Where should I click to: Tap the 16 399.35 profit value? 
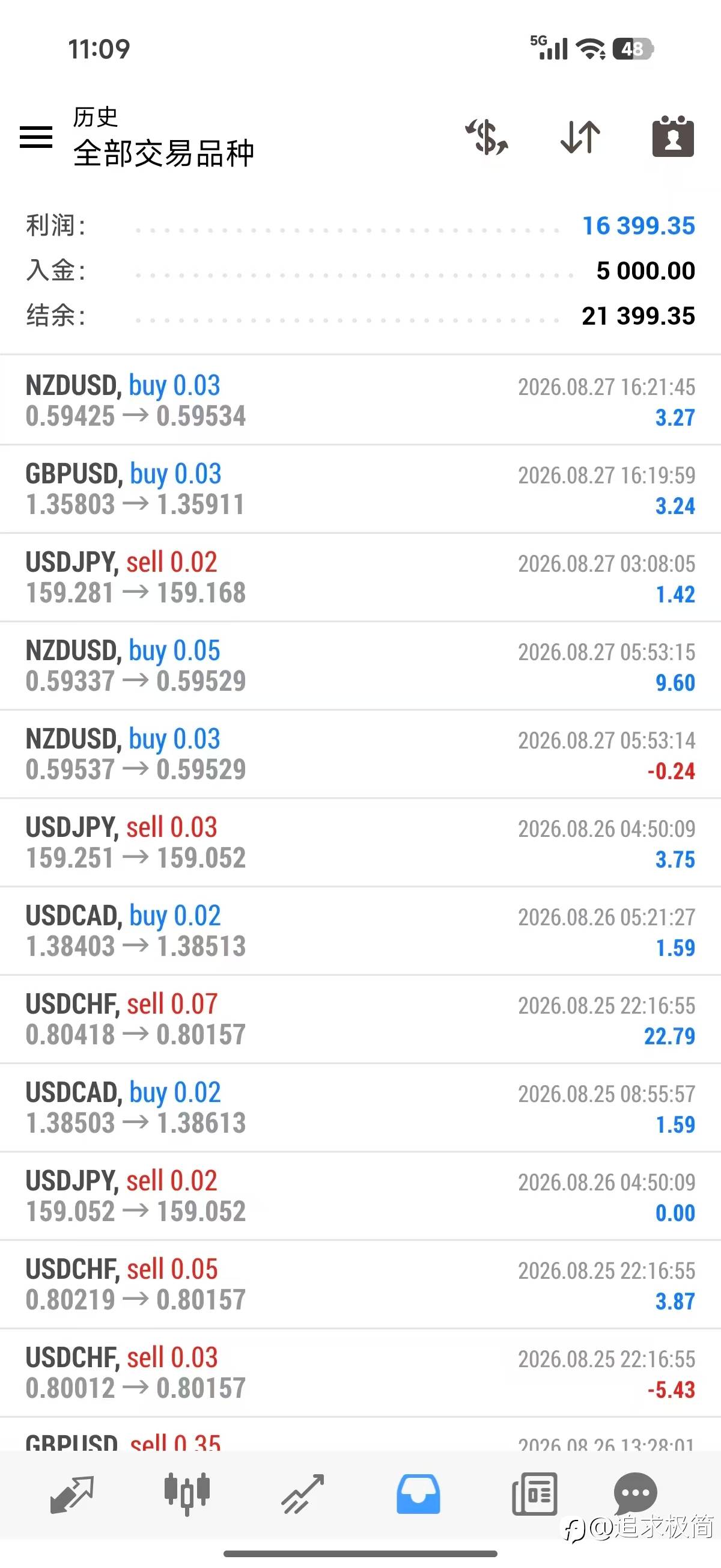[x=638, y=226]
